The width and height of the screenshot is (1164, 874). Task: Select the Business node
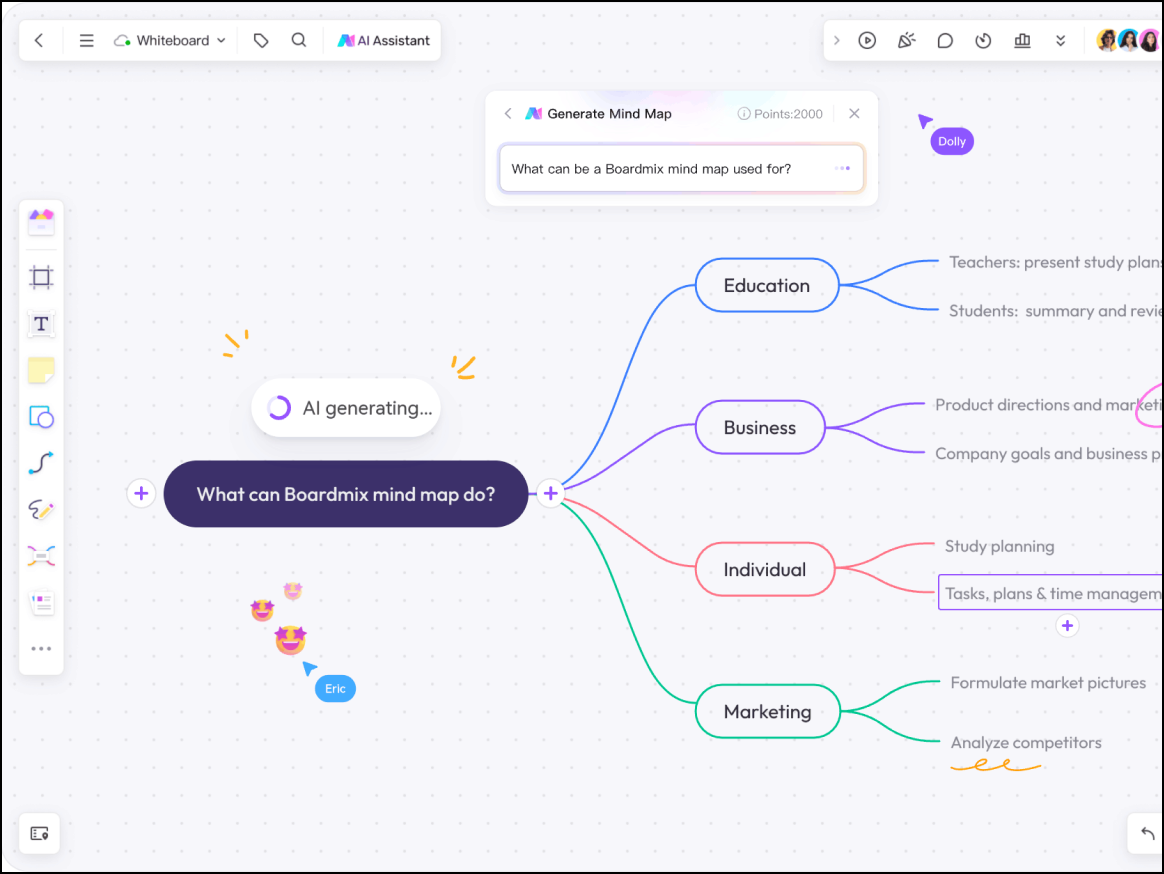tap(759, 428)
